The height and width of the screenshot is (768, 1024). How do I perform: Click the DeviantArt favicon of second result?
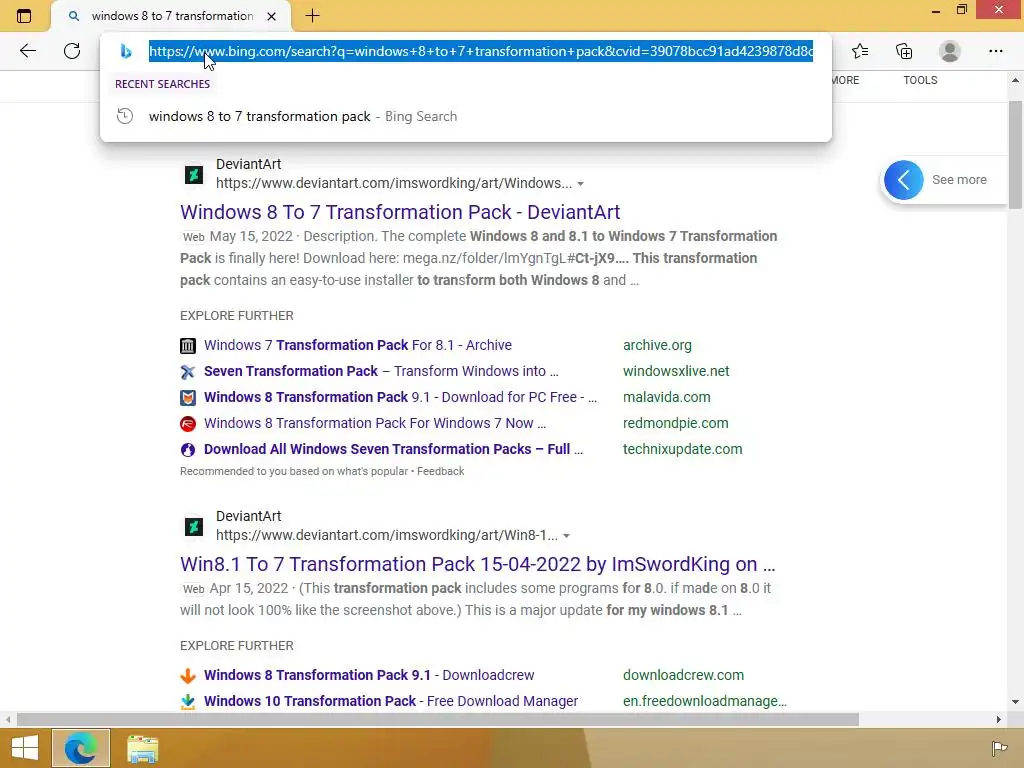click(194, 526)
